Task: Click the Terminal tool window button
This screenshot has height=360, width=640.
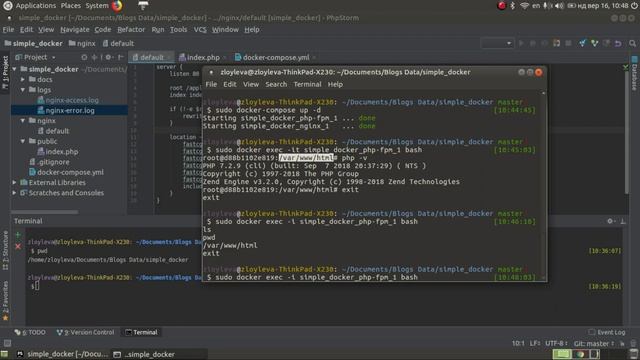Action: click(x=141, y=332)
